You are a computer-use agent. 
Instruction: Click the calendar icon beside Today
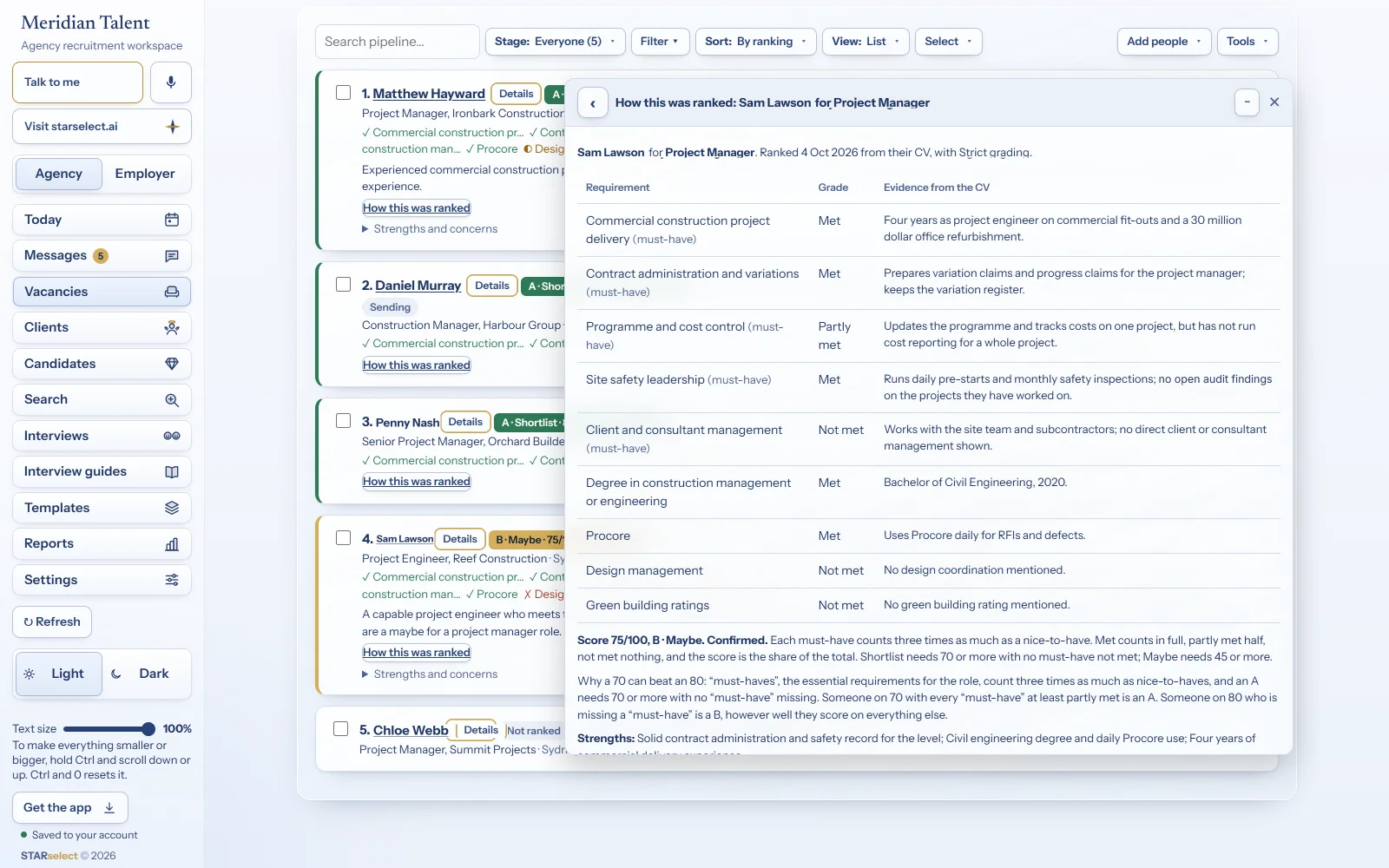[x=172, y=220]
